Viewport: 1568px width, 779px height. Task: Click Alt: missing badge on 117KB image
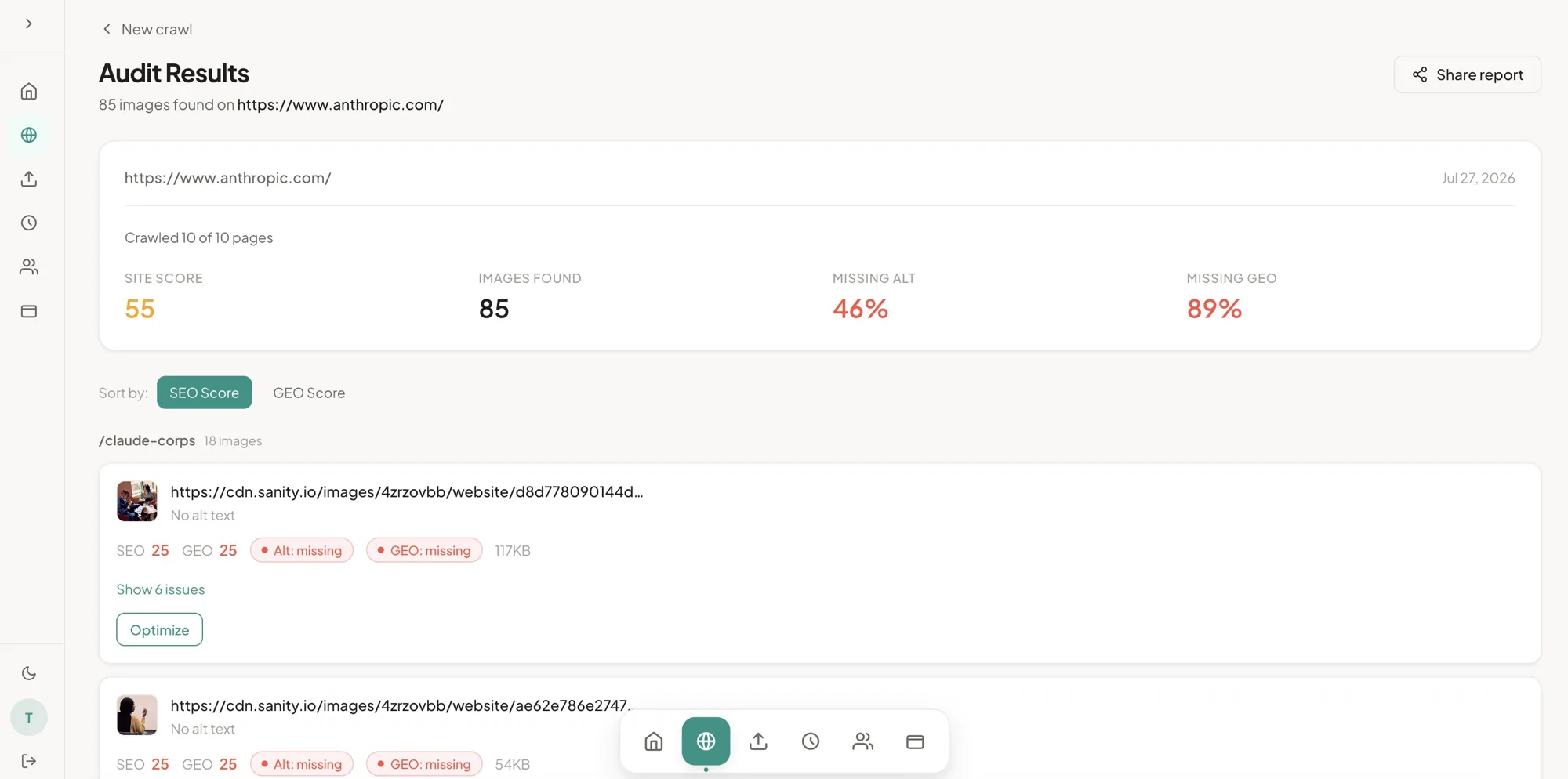click(302, 550)
